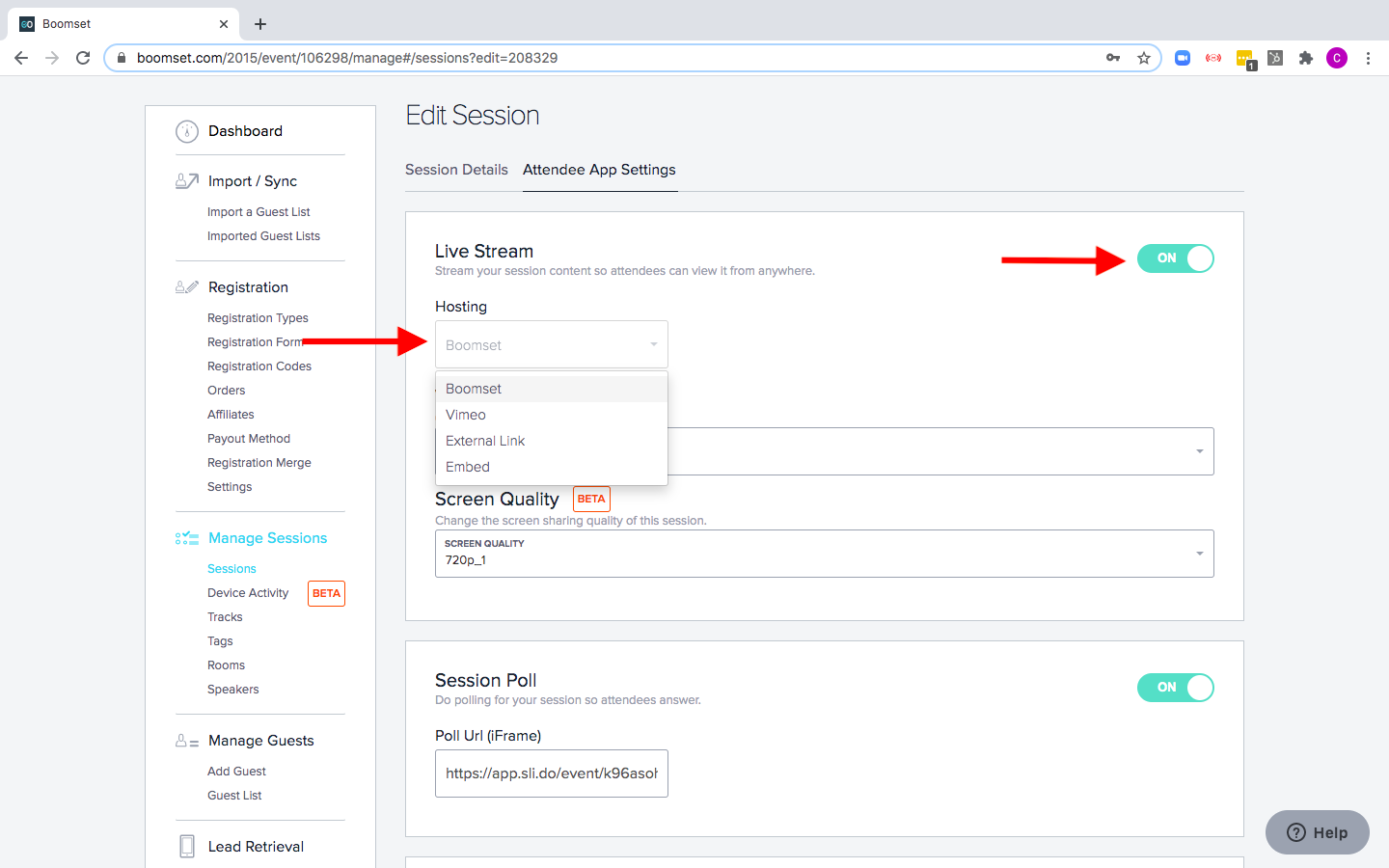Viewport: 1389px width, 868px height.
Task: Switch to the Session Details tab
Action: [x=456, y=170]
